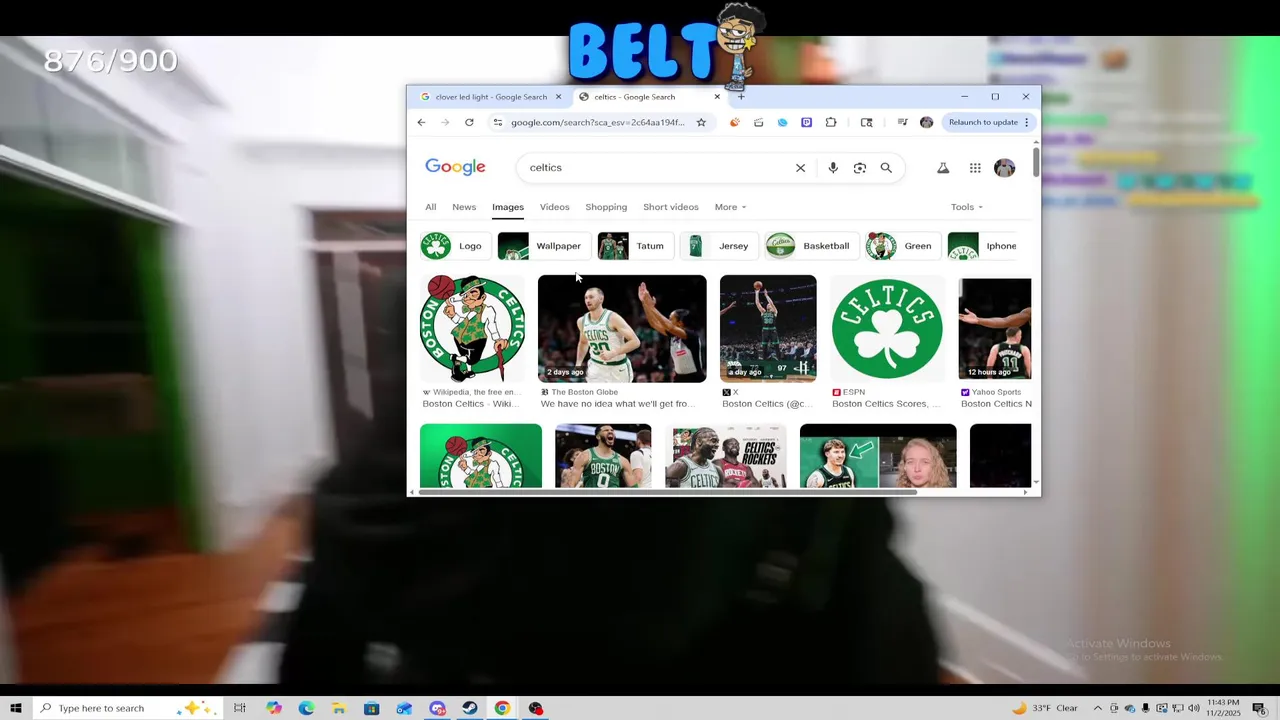Viewport: 1280px width, 720px height.
Task: Bookmark this page with the star icon
Action: pyautogui.click(x=701, y=122)
